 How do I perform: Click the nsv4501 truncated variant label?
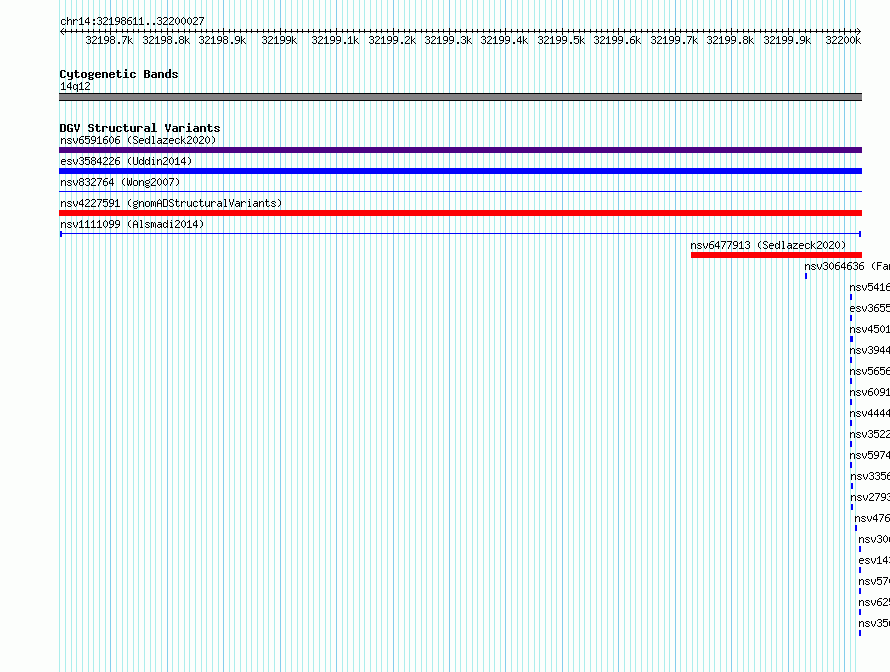pos(870,329)
